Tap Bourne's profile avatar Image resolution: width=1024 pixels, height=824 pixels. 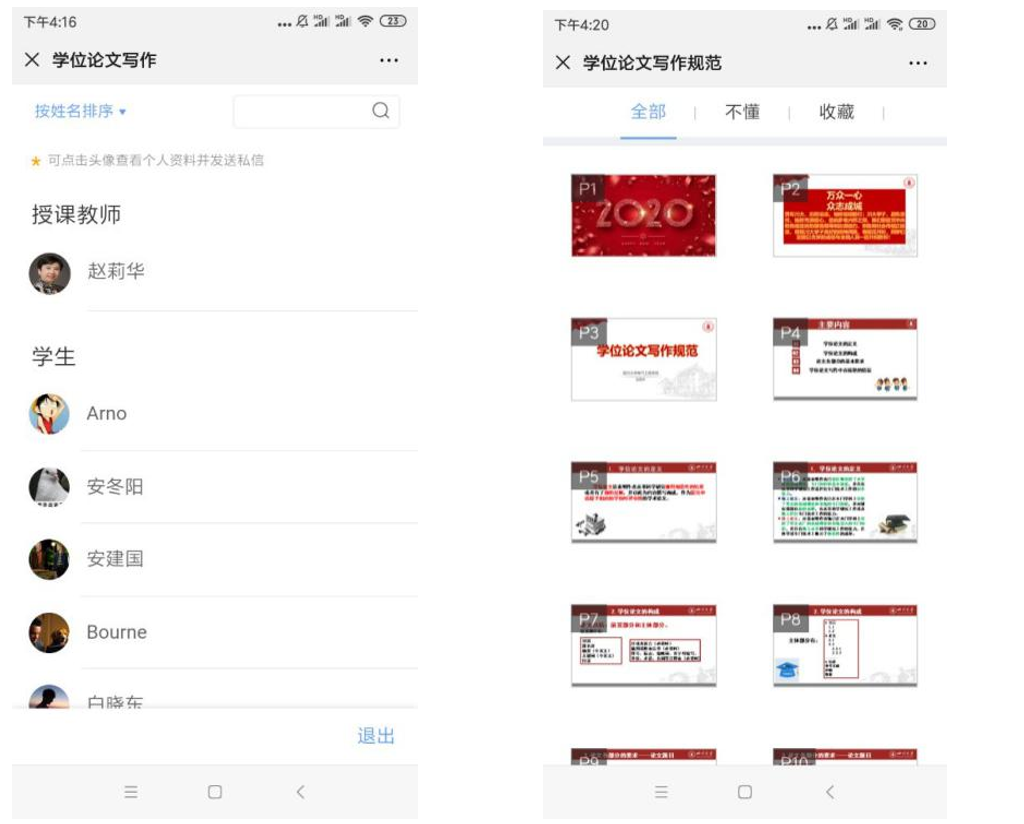(x=50, y=633)
